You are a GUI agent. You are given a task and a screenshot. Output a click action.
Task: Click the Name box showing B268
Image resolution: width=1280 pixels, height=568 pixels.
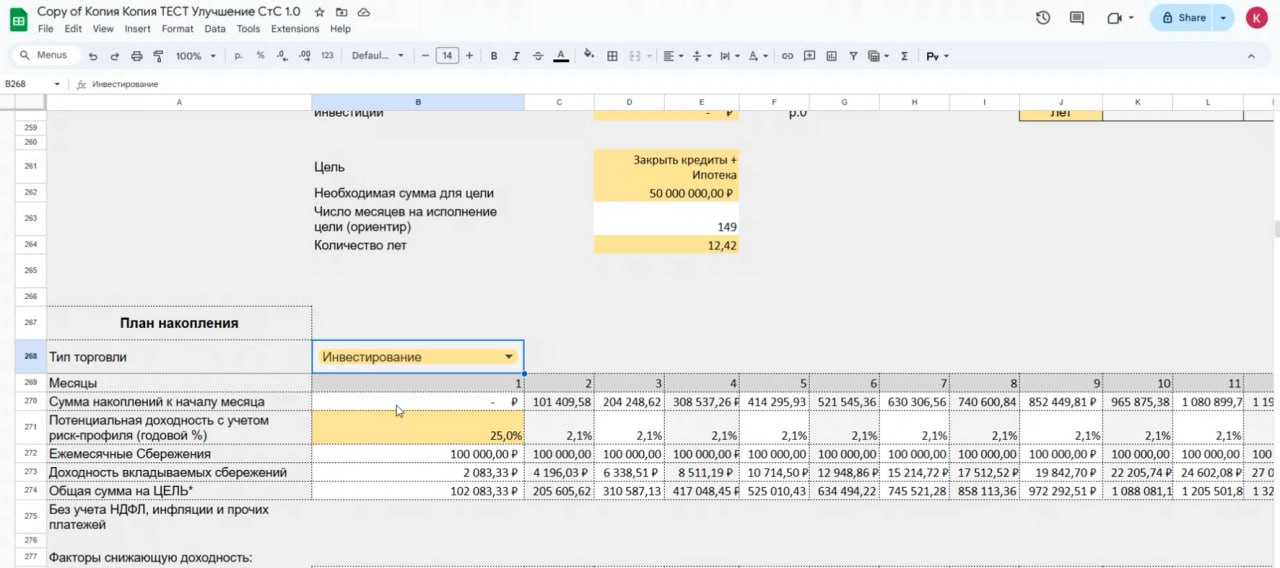click(x=27, y=84)
